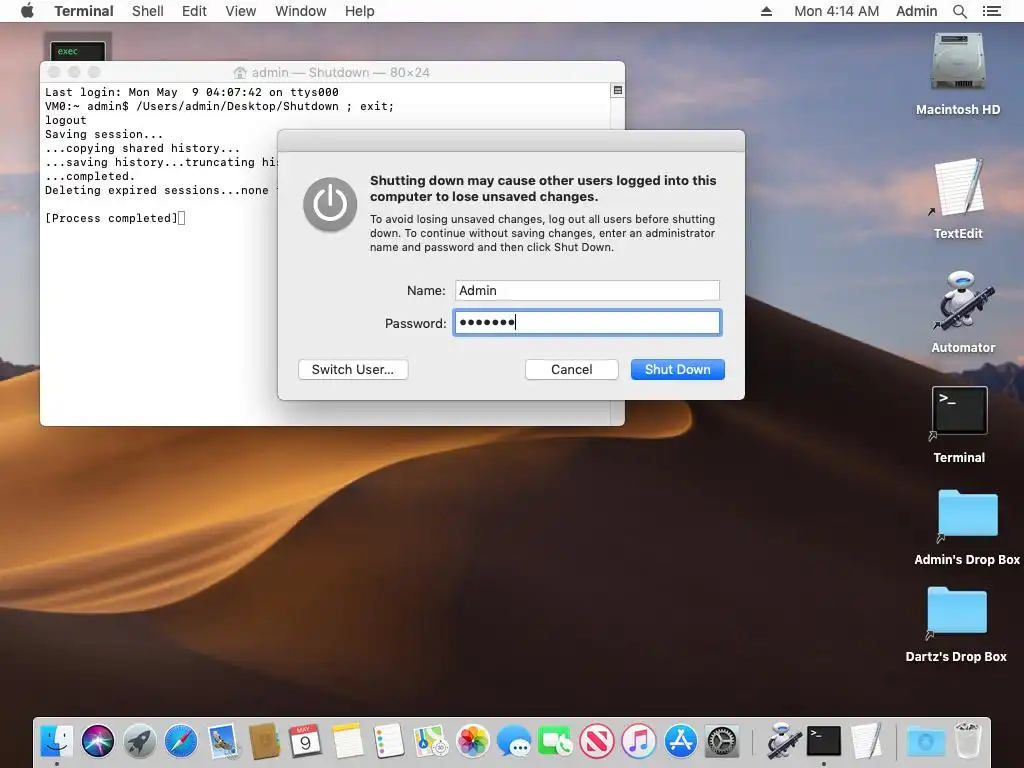
Task: Select Admin's Drop Box folder
Action: click(x=967, y=516)
